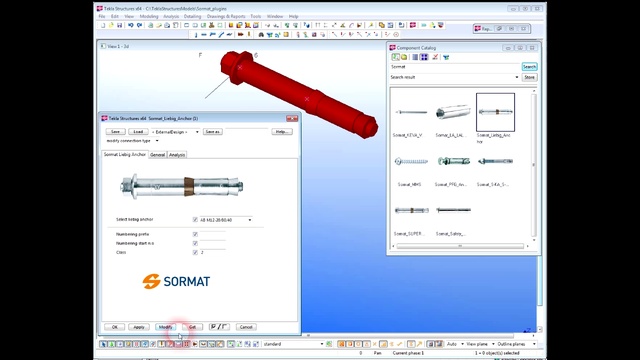Screen dimensions: 640x360
Task: Click the Store button in Component Catalog
Action: pos(529,77)
